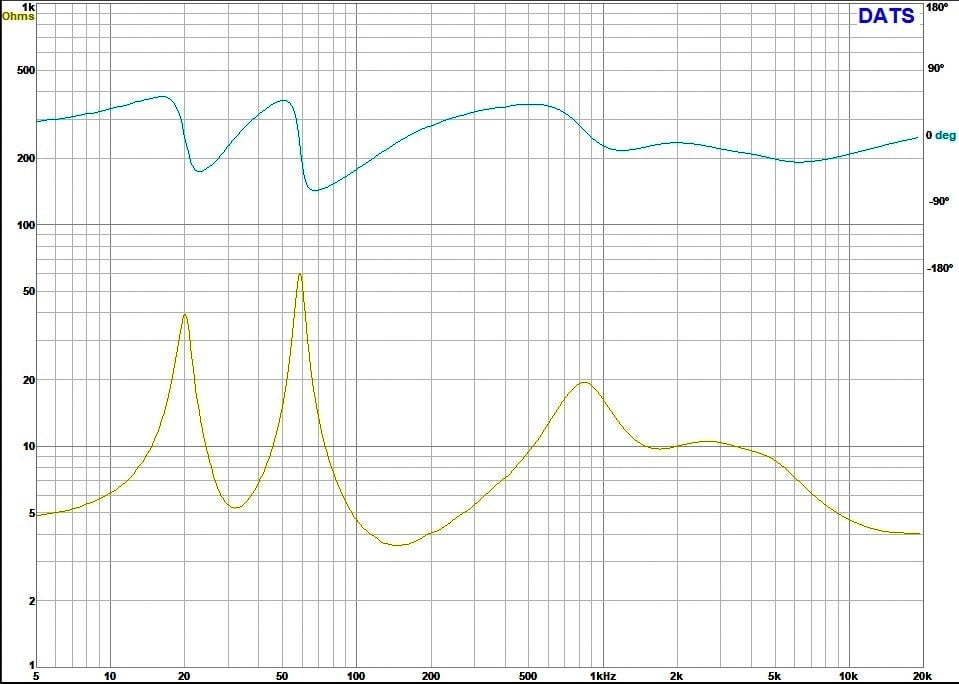Click the yellow curve minimum between 100 and 200 Hz

[397, 545]
